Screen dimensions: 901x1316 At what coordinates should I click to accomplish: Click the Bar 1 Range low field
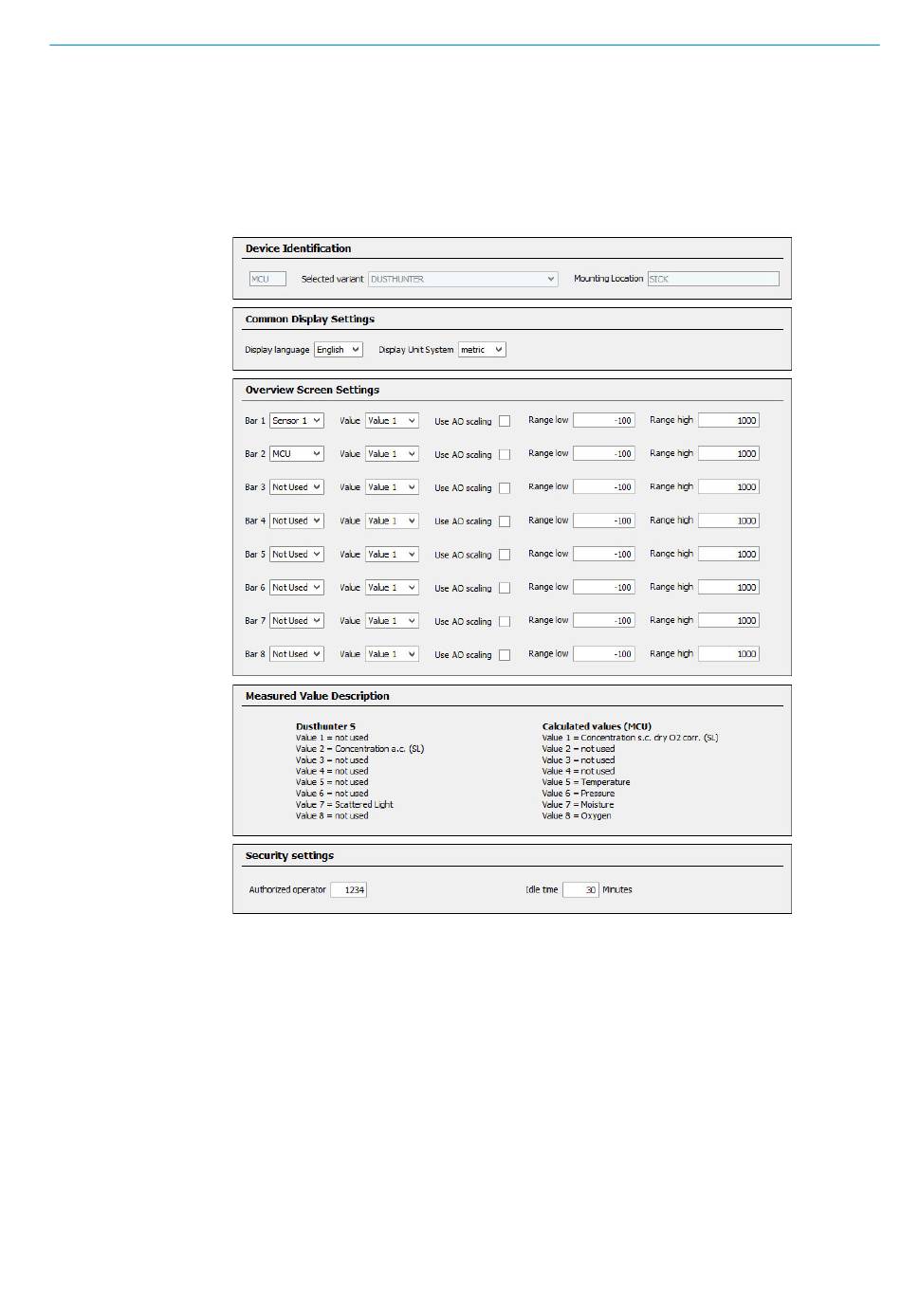point(603,421)
